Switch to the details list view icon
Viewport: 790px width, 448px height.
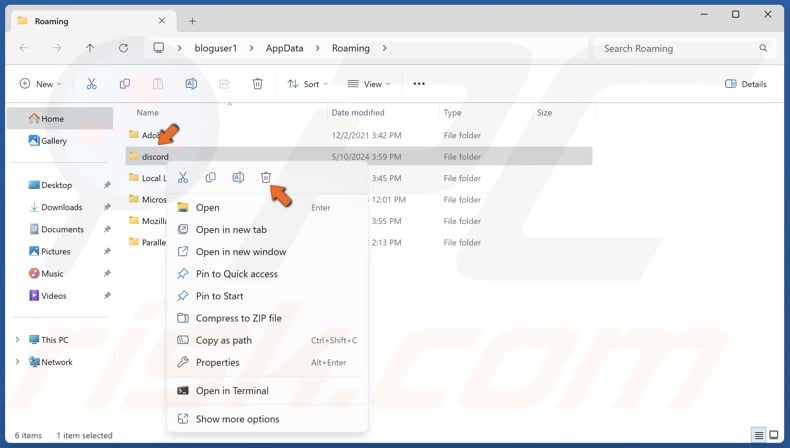(759, 435)
